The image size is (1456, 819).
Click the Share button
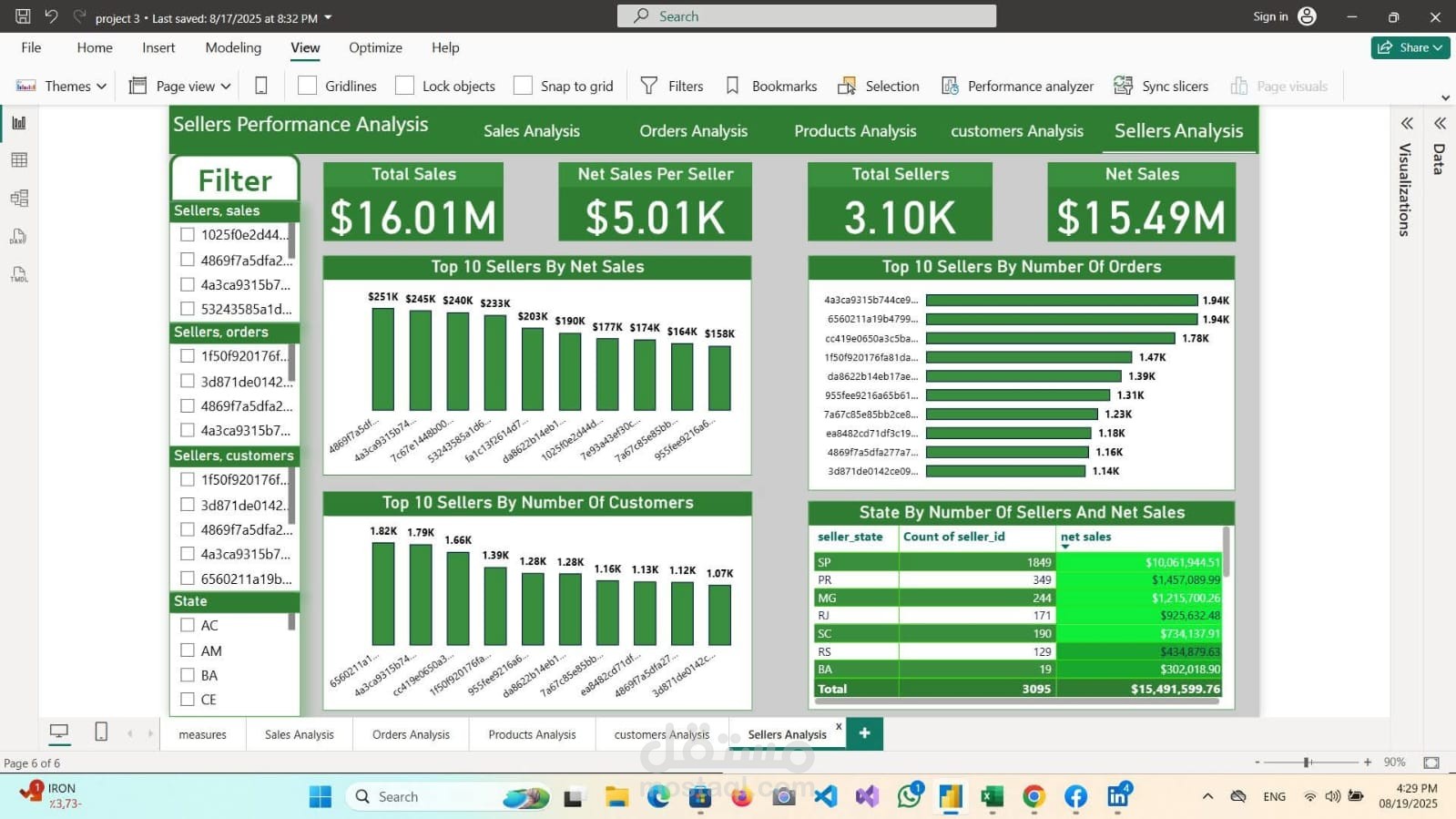1410,47
